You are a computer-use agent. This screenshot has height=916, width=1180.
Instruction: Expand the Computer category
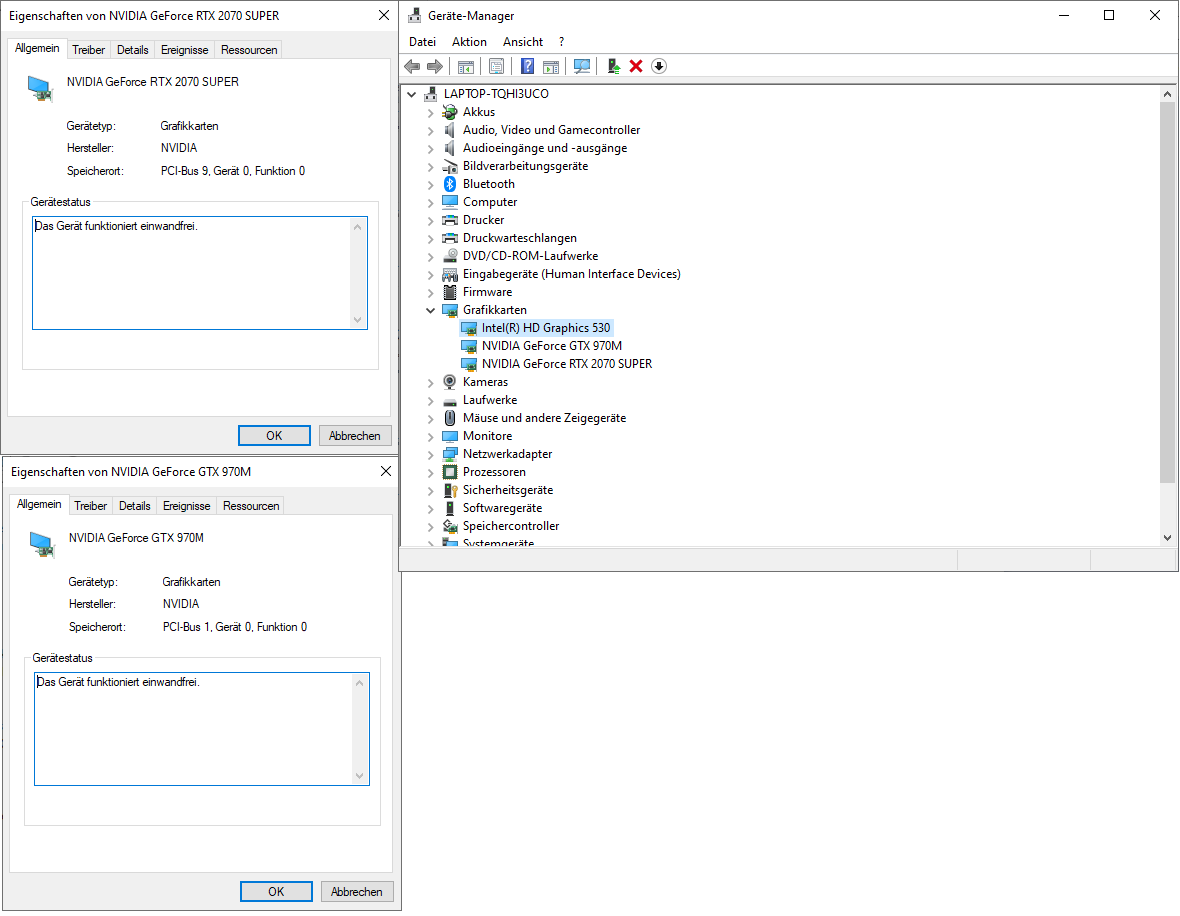click(x=430, y=202)
